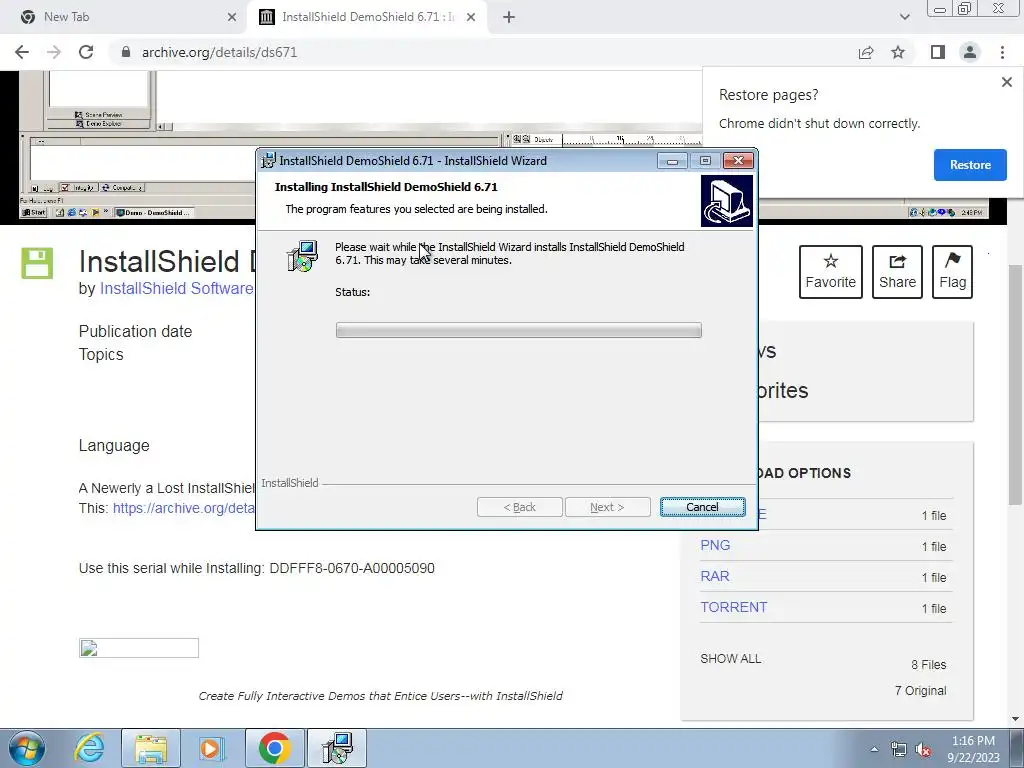1024x768 pixels.
Task: Click the InstallShield logo in wizard header
Action: click(726, 200)
